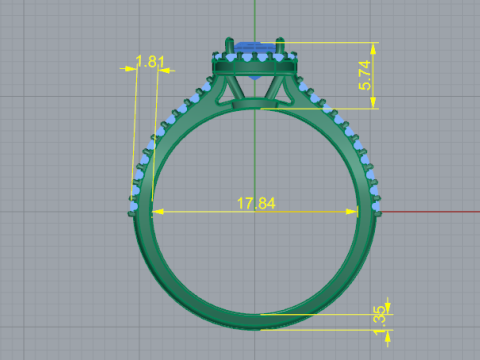The width and height of the screenshot is (480, 360).
Task: Select the blue center gemstone
Action: (255, 48)
